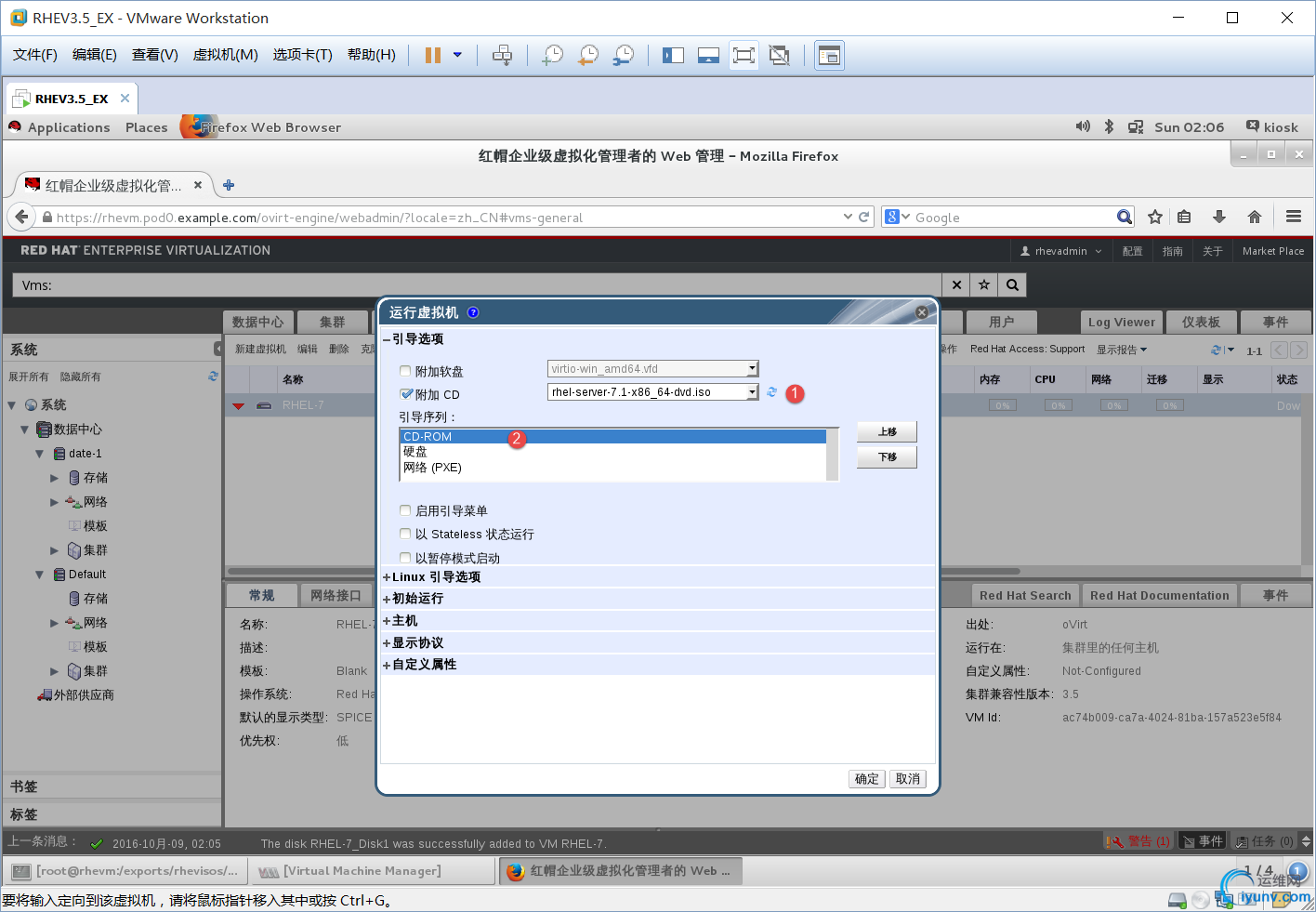Click the 新建虚拟机 button
Screen dimensions: 1316x912
pos(260,350)
